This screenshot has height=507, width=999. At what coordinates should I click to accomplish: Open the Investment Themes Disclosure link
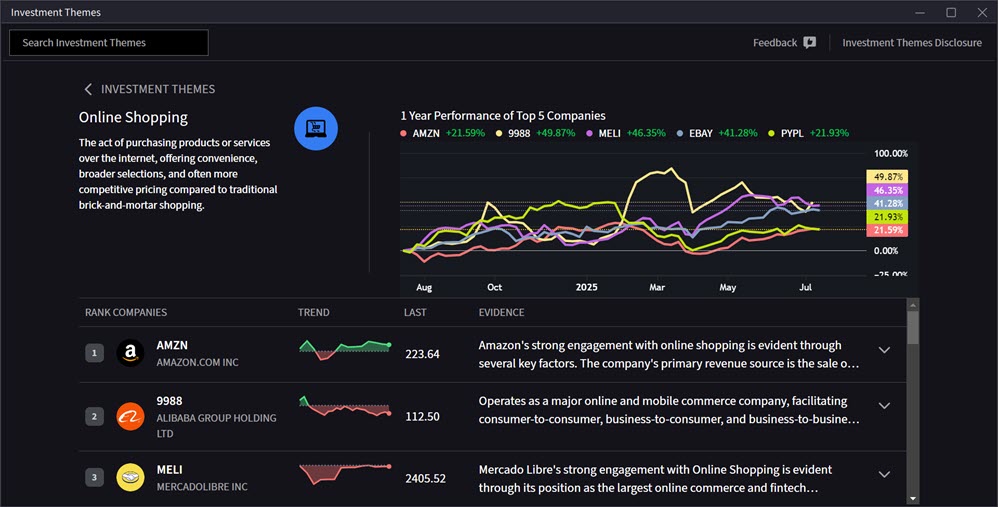tap(912, 43)
